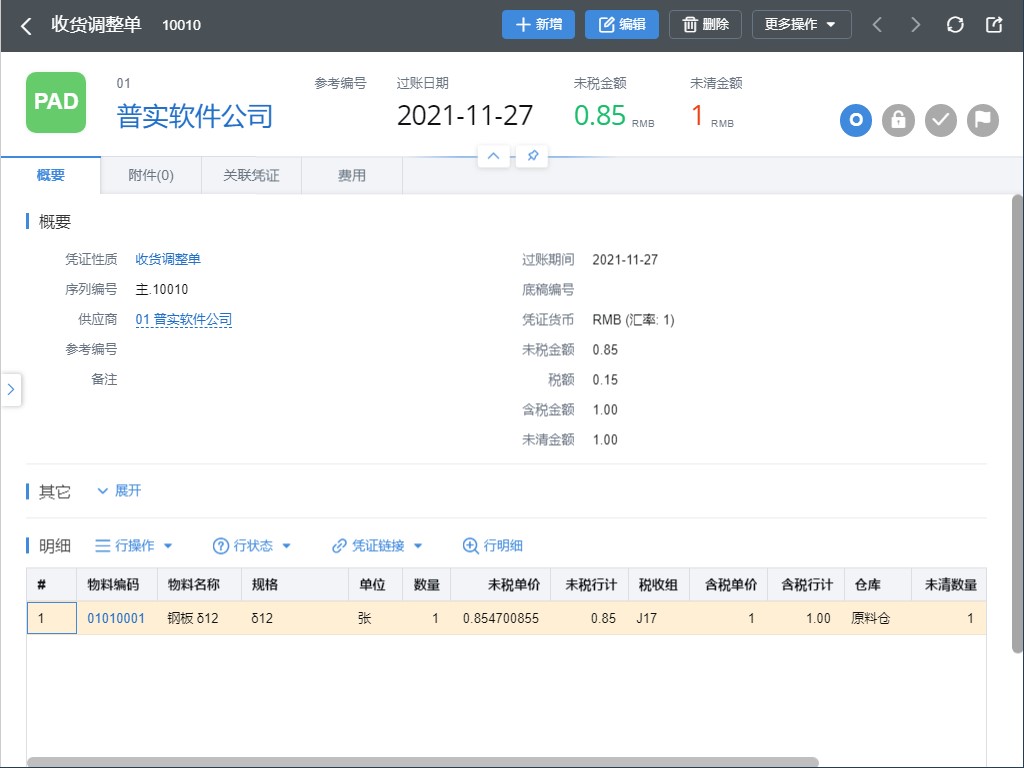Click the RMB (汇率: 1) currency value
The height and width of the screenshot is (768, 1024).
pos(633,319)
